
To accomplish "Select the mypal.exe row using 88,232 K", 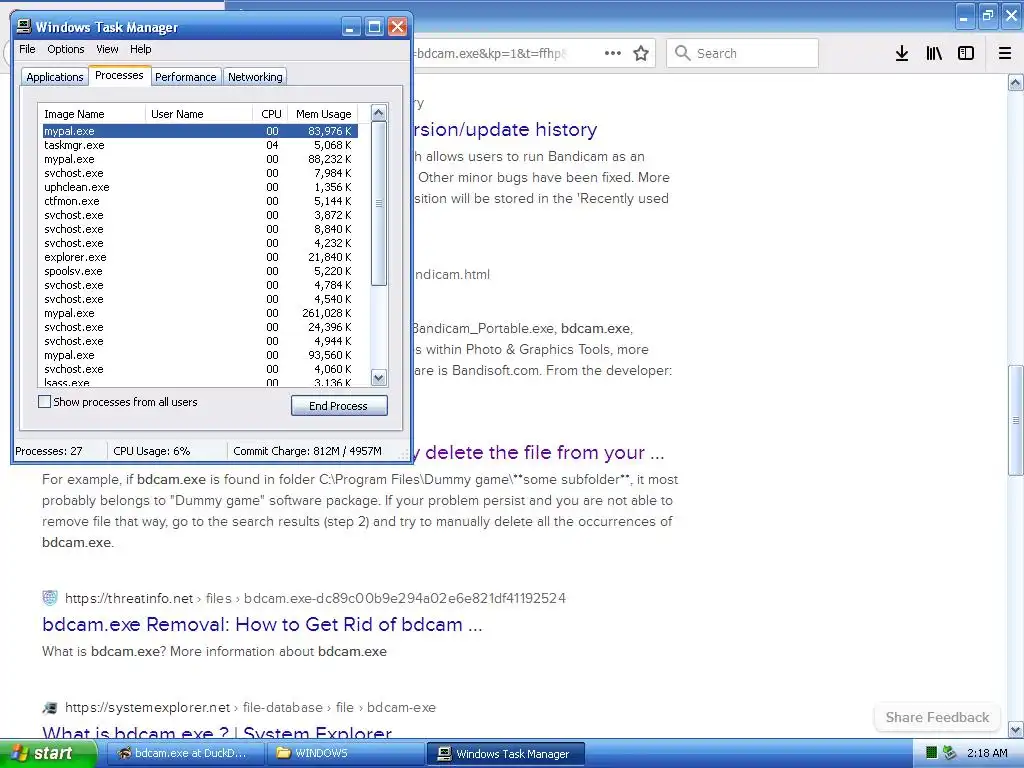I will click(200, 159).
